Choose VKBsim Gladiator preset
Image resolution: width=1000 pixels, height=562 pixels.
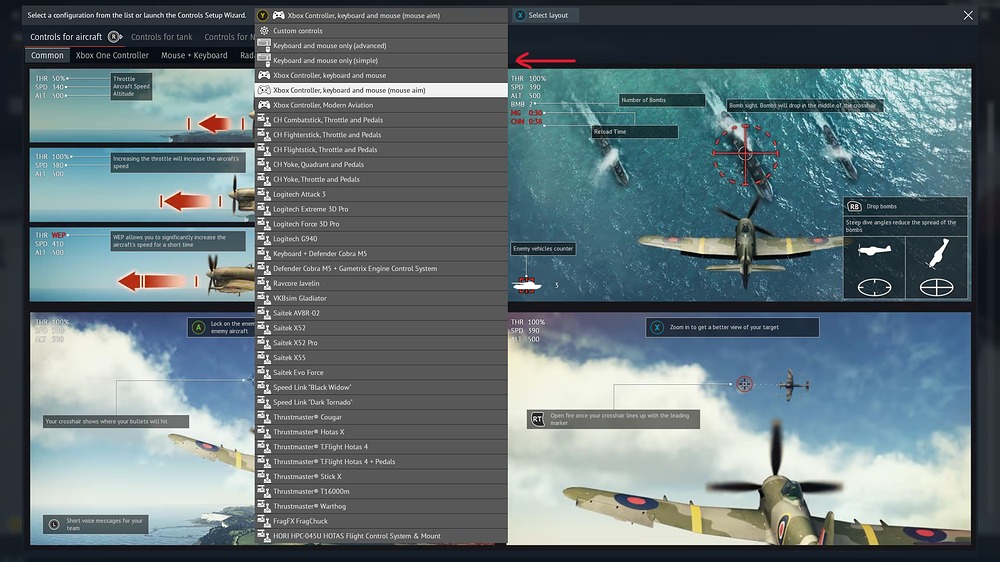point(381,298)
